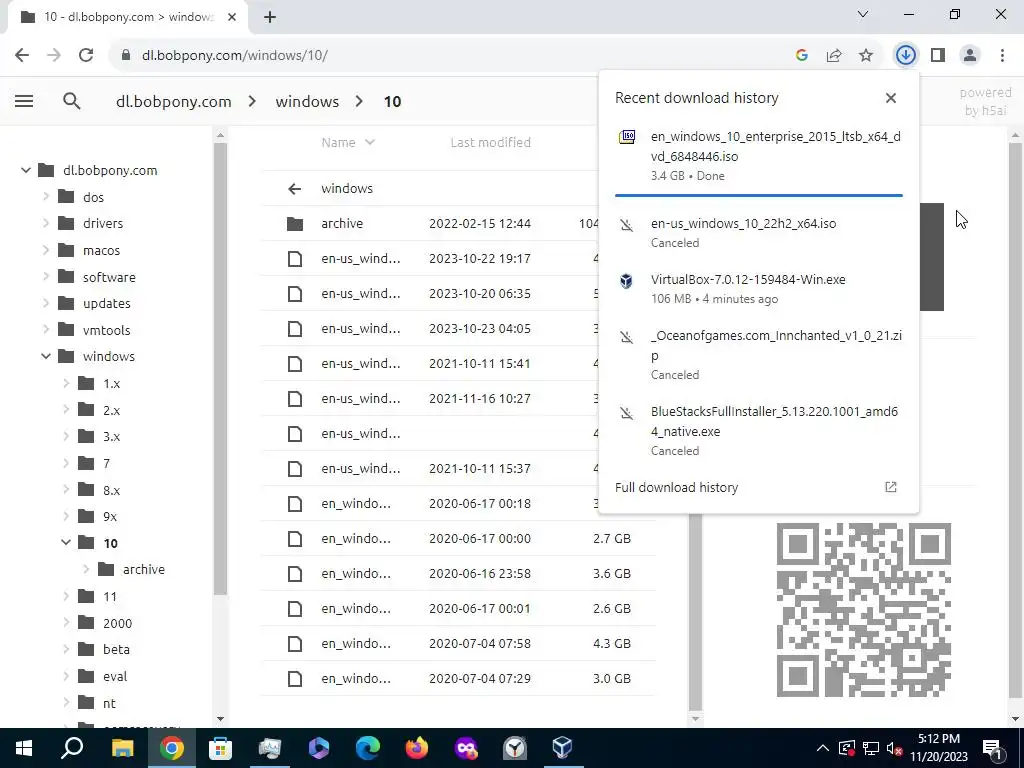Open file modified 2020-06-16 23:58
The width and height of the screenshot is (1024, 768).
(x=458, y=573)
